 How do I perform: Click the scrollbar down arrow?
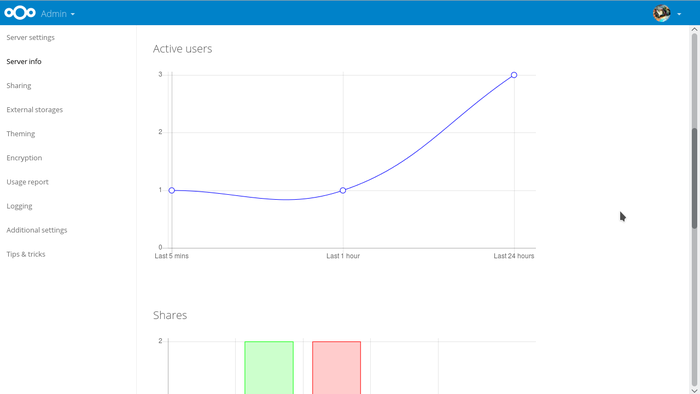(694, 390)
